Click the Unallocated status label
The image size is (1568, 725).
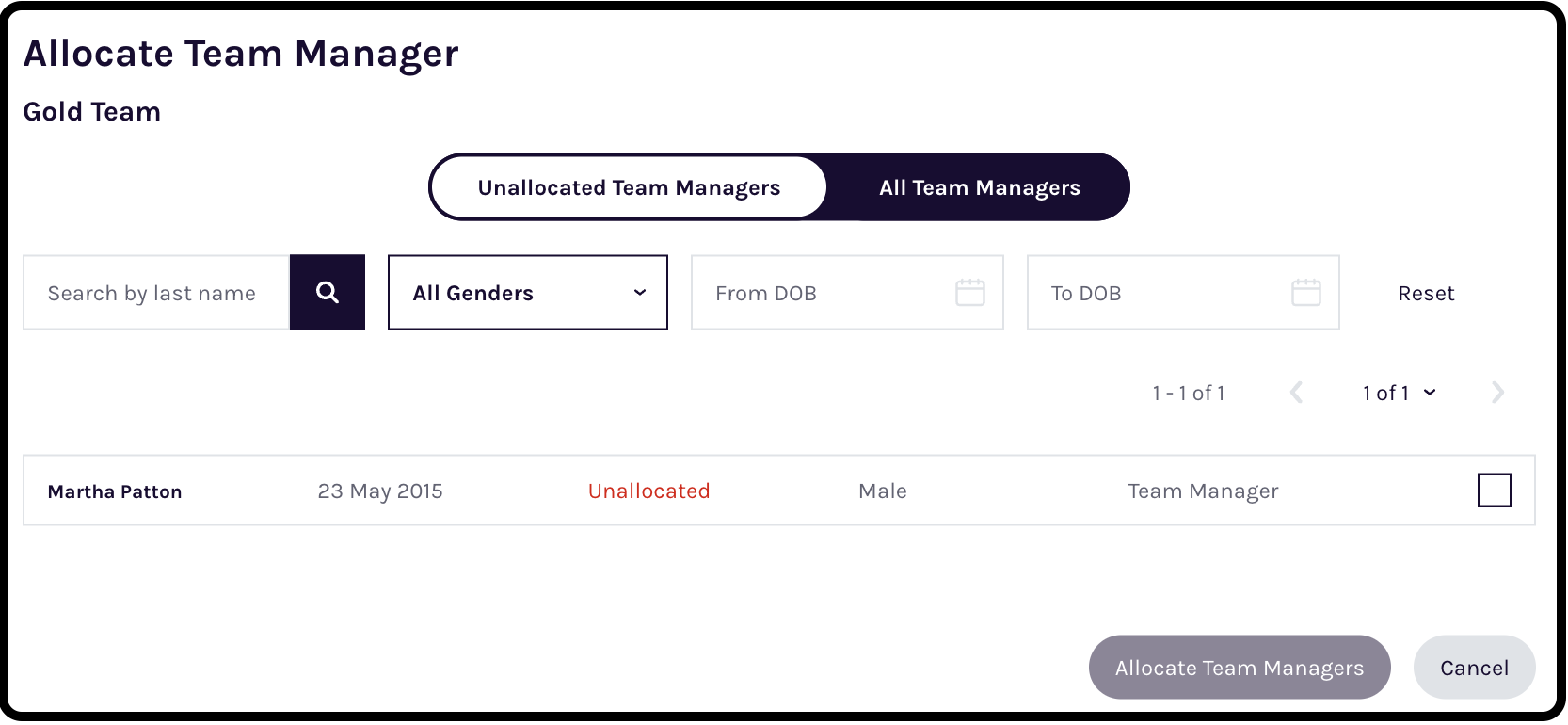[648, 491]
